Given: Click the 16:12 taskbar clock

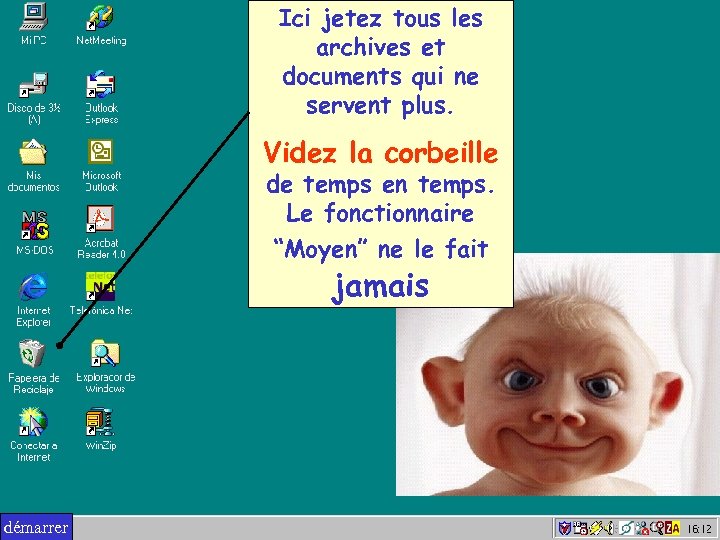Looking at the screenshot, I should [699, 529].
